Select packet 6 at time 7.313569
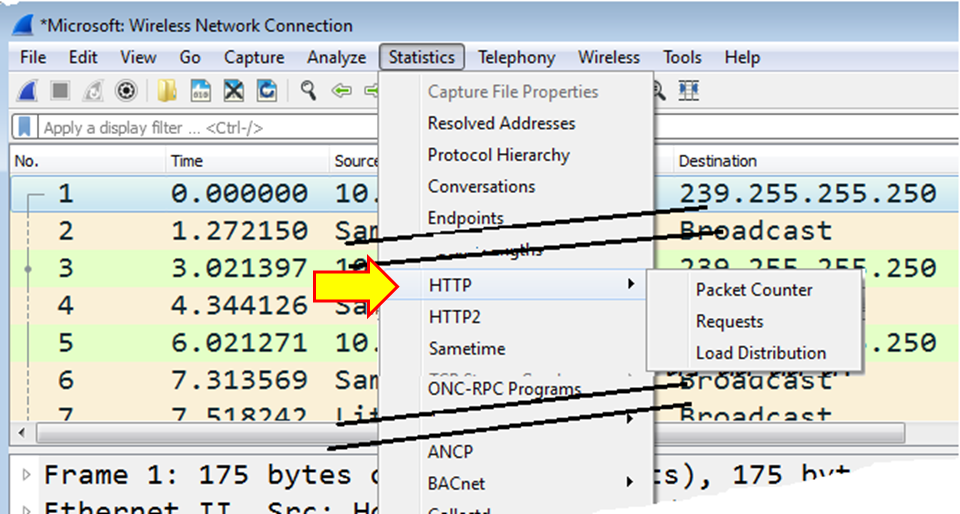Viewport: 960px width, 514px height. (x=195, y=381)
